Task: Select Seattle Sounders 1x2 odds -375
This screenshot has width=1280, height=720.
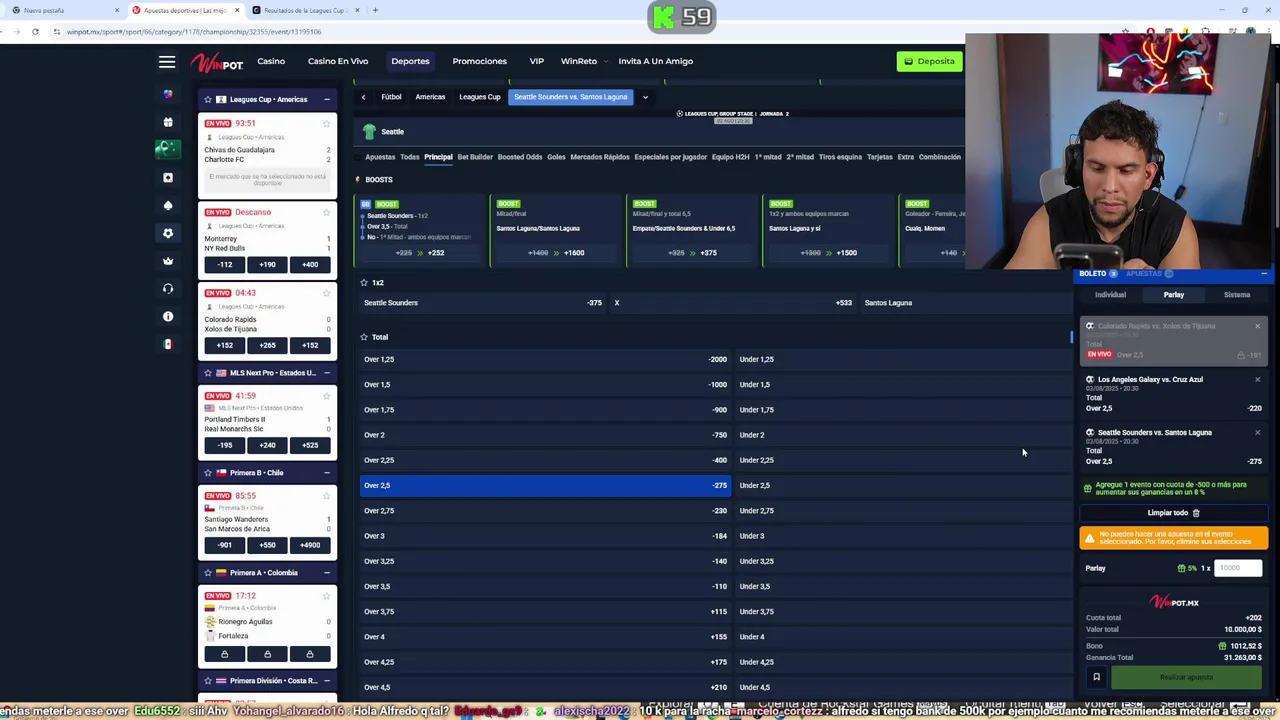Action: (x=483, y=303)
